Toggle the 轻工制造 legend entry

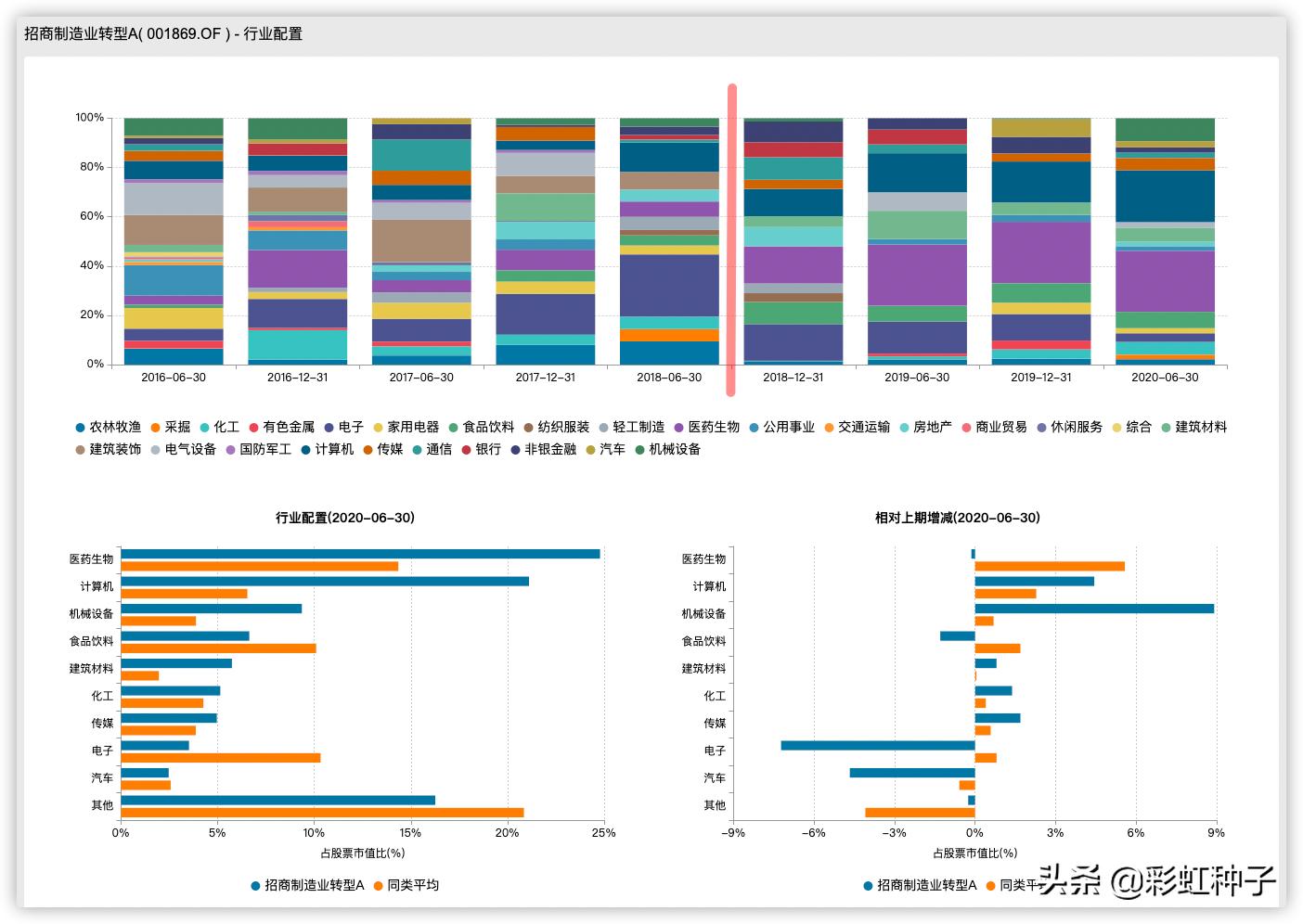tap(632, 427)
